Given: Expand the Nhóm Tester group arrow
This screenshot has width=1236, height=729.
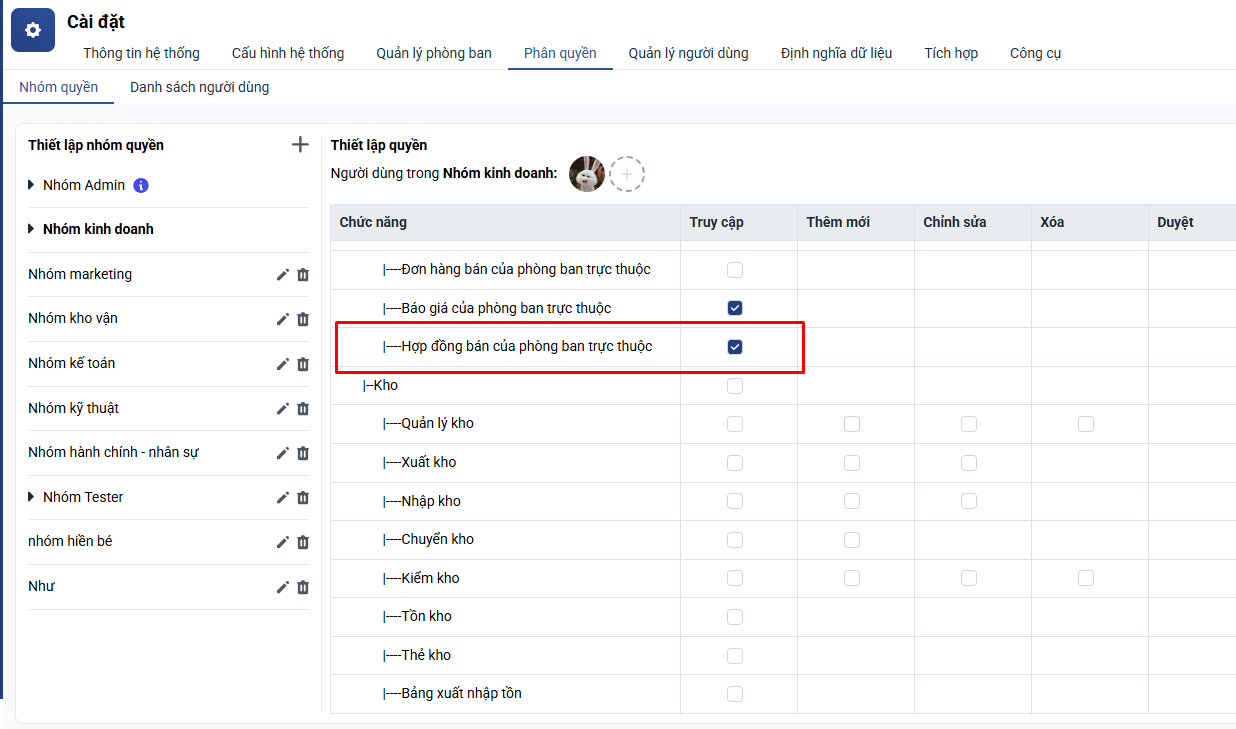Looking at the screenshot, I should click(x=32, y=497).
